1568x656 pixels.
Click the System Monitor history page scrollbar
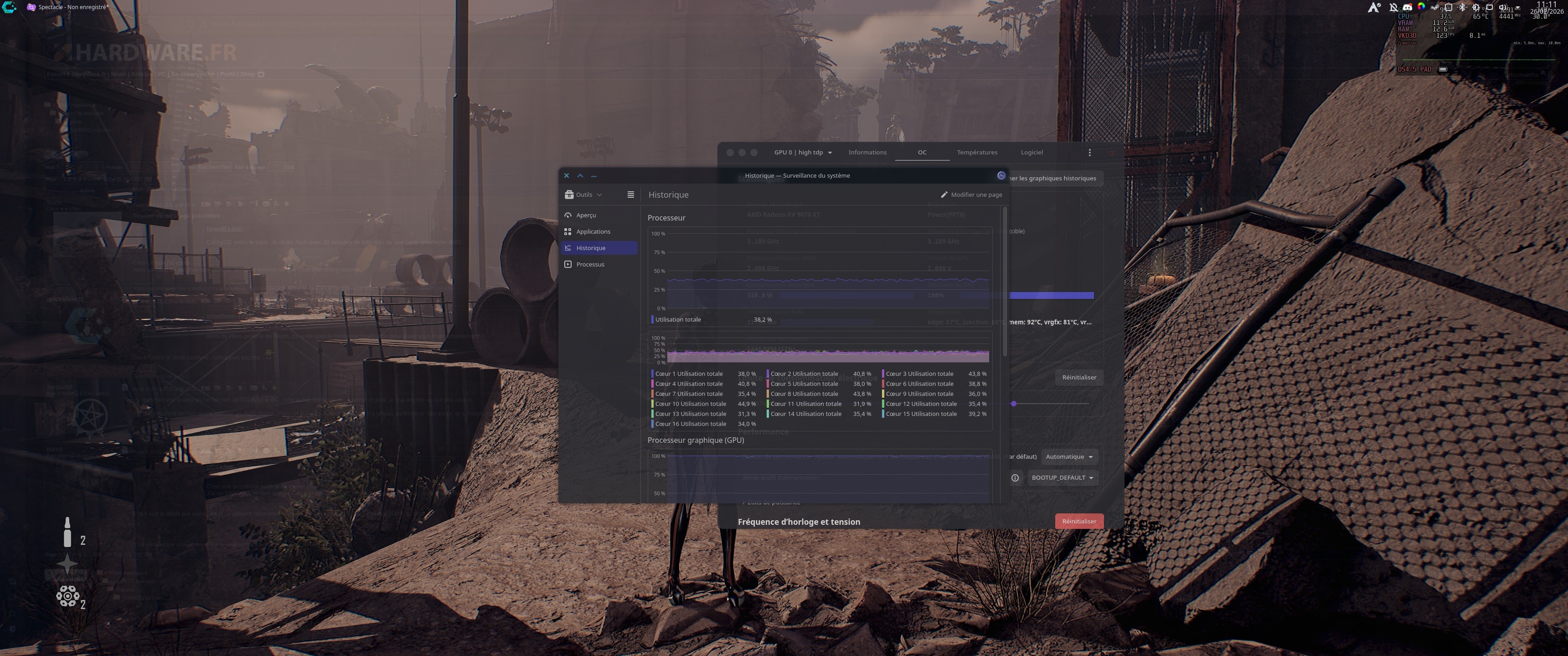coord(1004,281)
